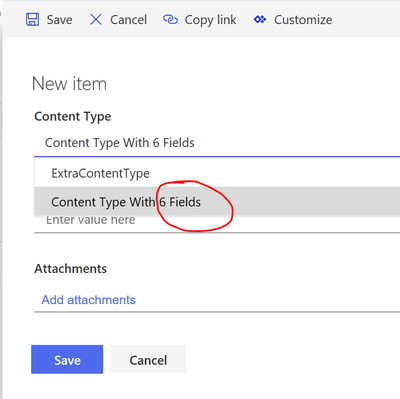Screen dimensions: 400x399
Task: Click the Content Type field label
Action: click(73, 117)
